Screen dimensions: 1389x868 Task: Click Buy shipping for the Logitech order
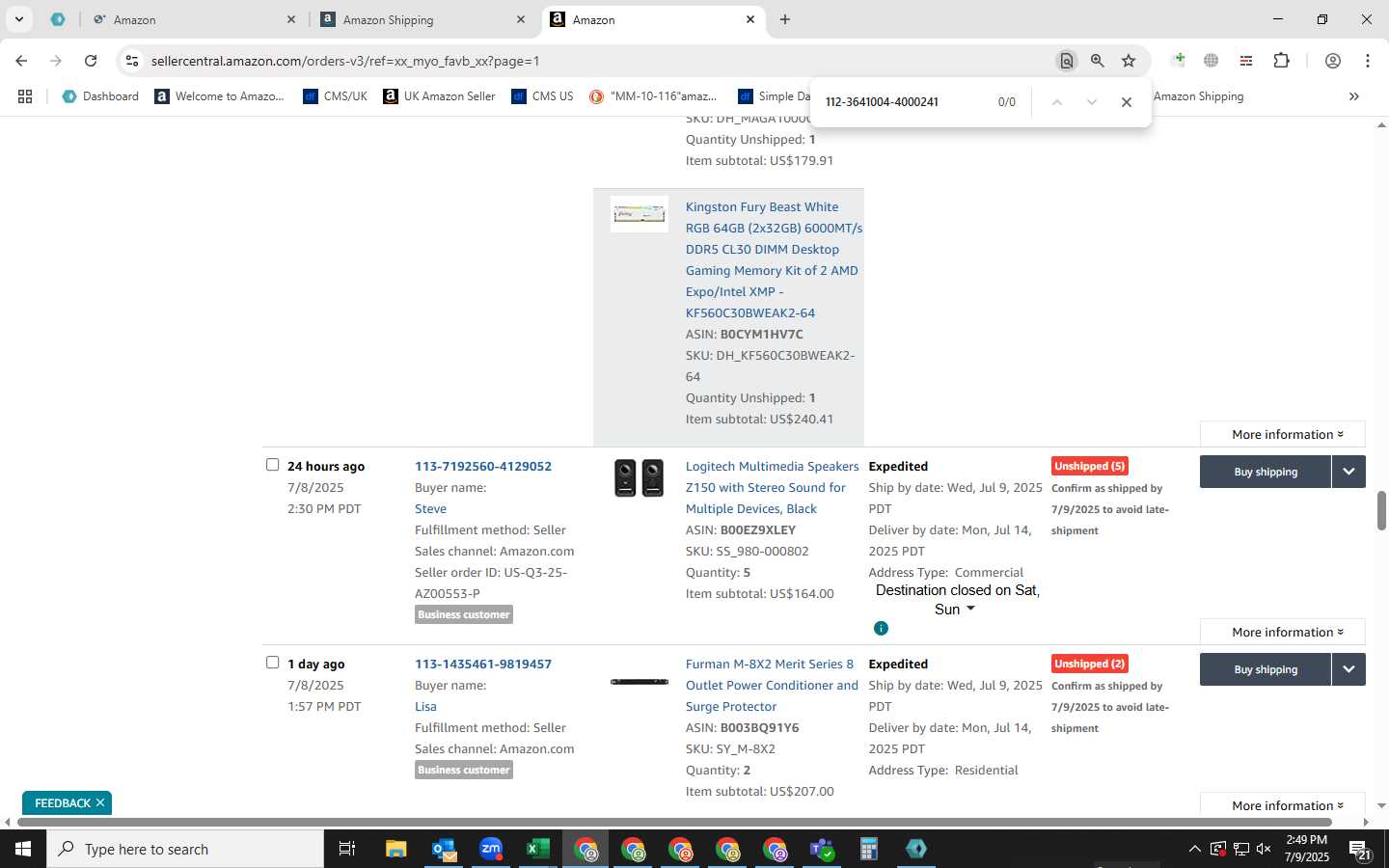coord(1266,472)
